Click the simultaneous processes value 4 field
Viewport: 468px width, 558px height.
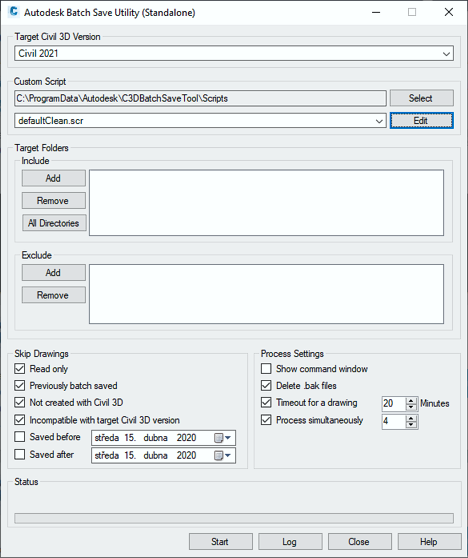tap(394, 422)
